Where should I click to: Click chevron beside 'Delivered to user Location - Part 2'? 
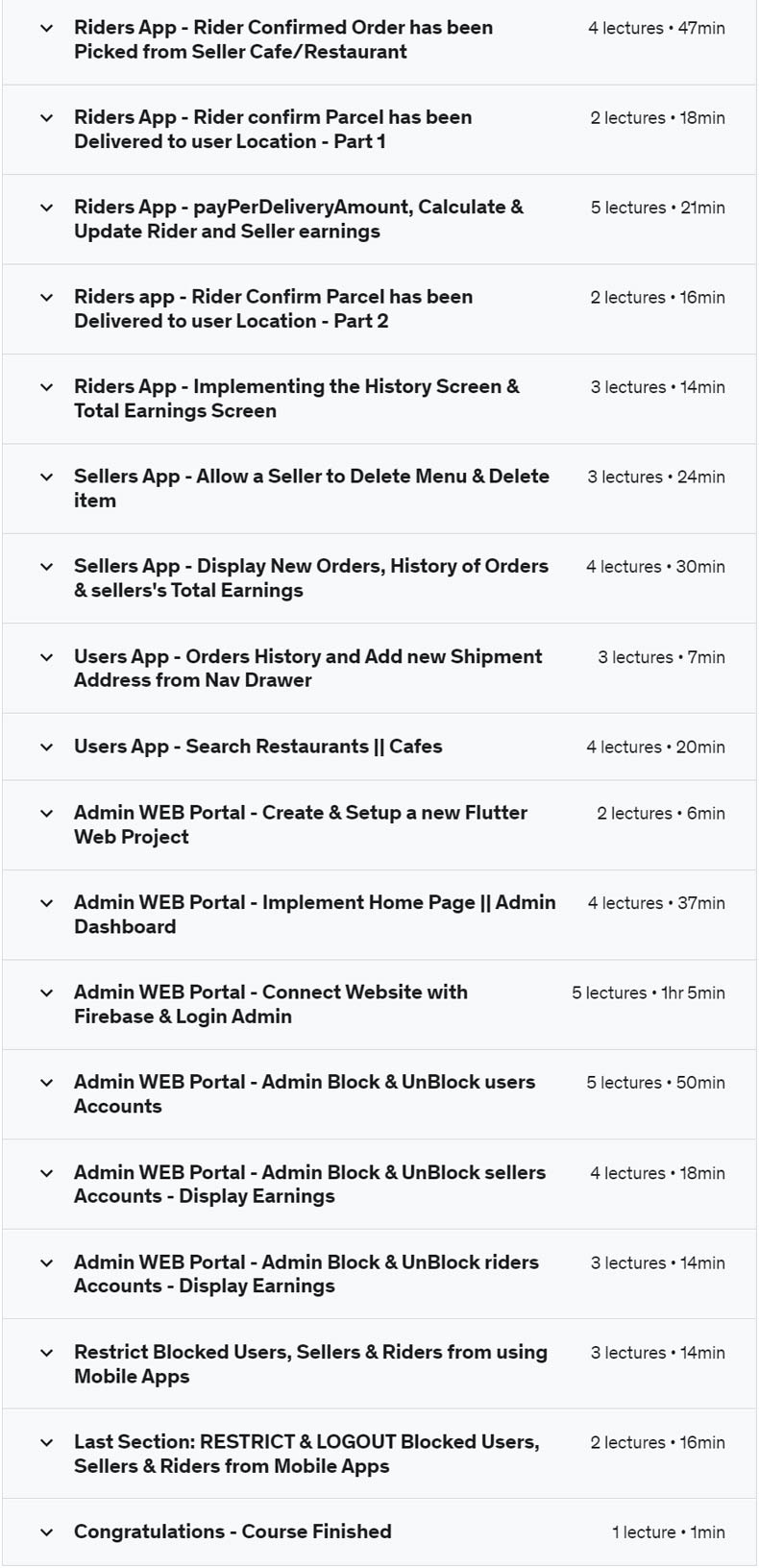coord(46,297)
